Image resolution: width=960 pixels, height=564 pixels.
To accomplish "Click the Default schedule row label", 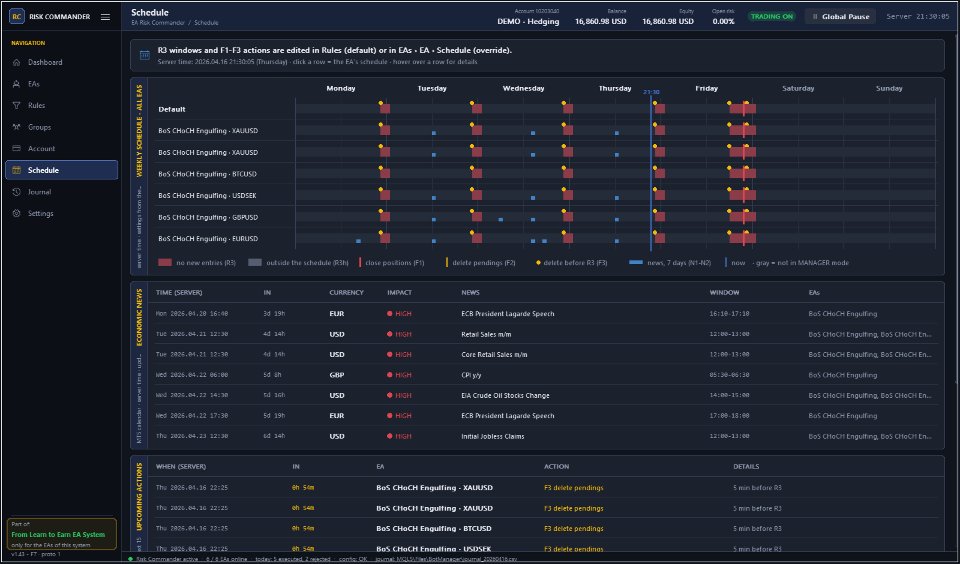I will tap(172, 109).
